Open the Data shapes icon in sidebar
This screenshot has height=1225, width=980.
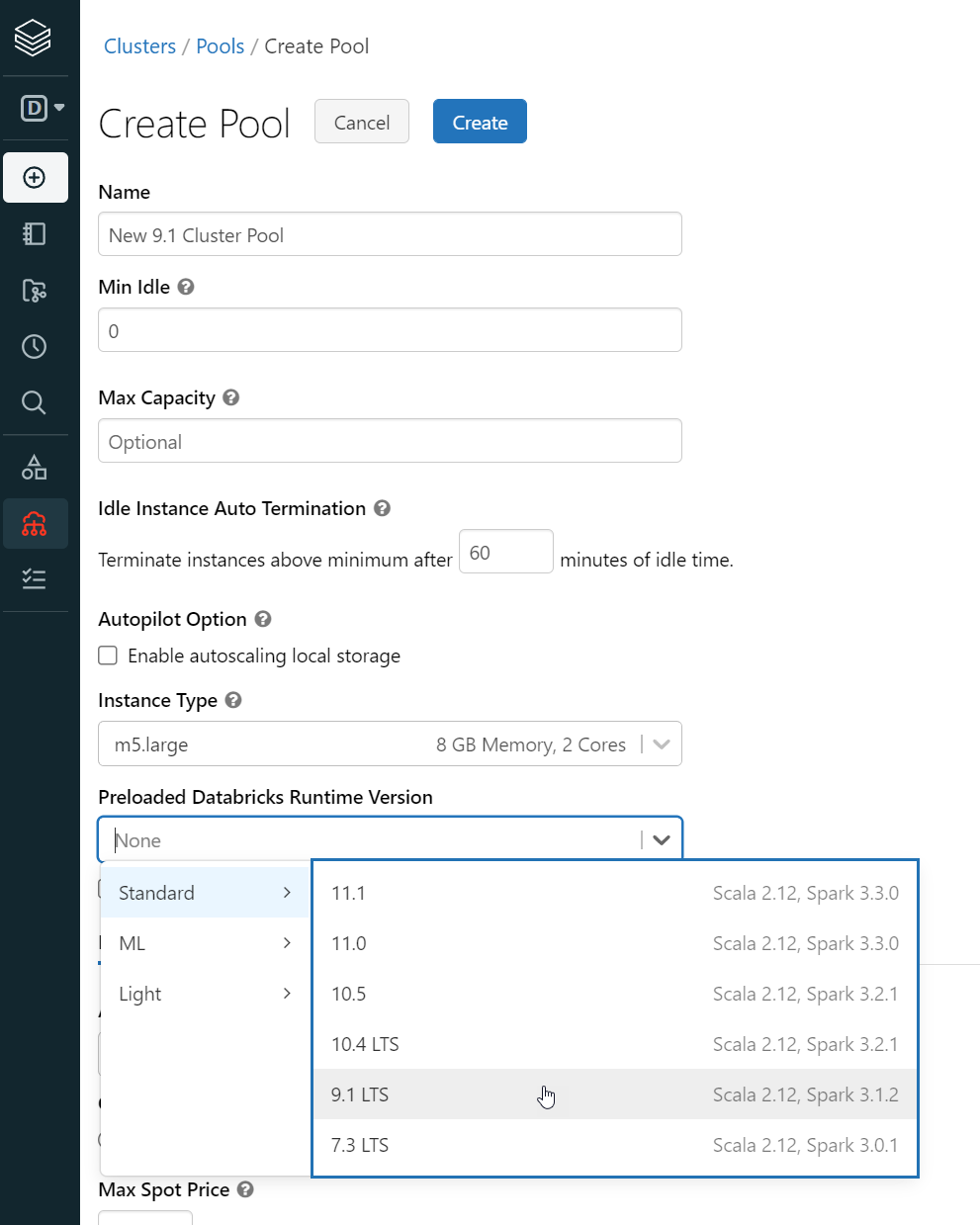click(35, 467)
